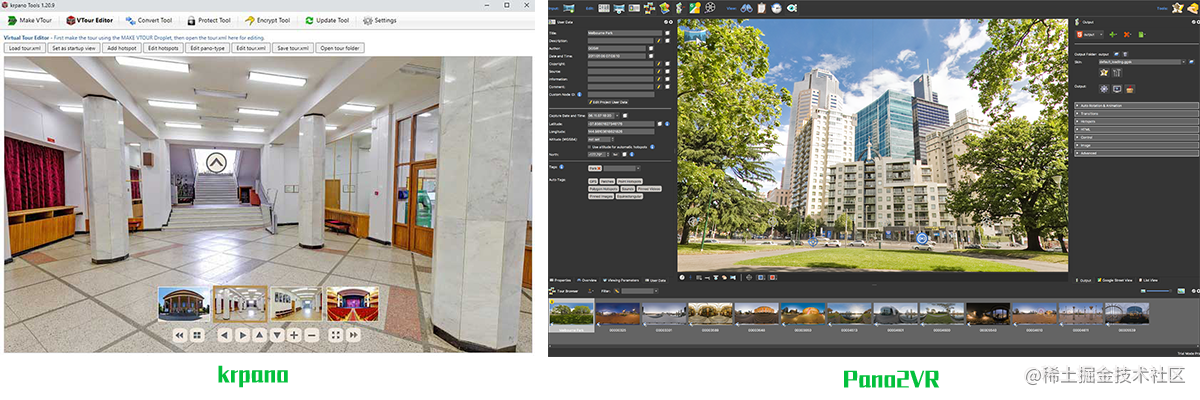Click the generate output gear icon
This screenshot has height=400, width=1200.
pyautogui.click(x=1103, y=89)
